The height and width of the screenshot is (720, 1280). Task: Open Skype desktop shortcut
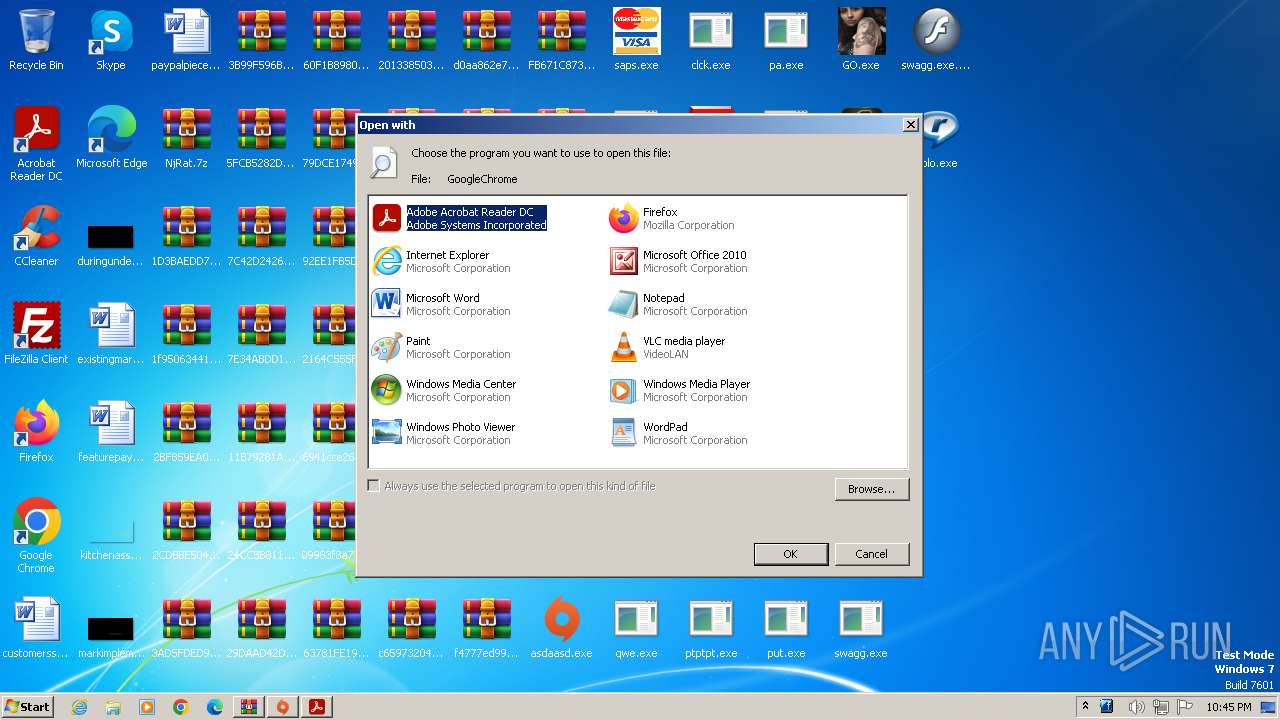pyautogui.click(x=111, y=40)
